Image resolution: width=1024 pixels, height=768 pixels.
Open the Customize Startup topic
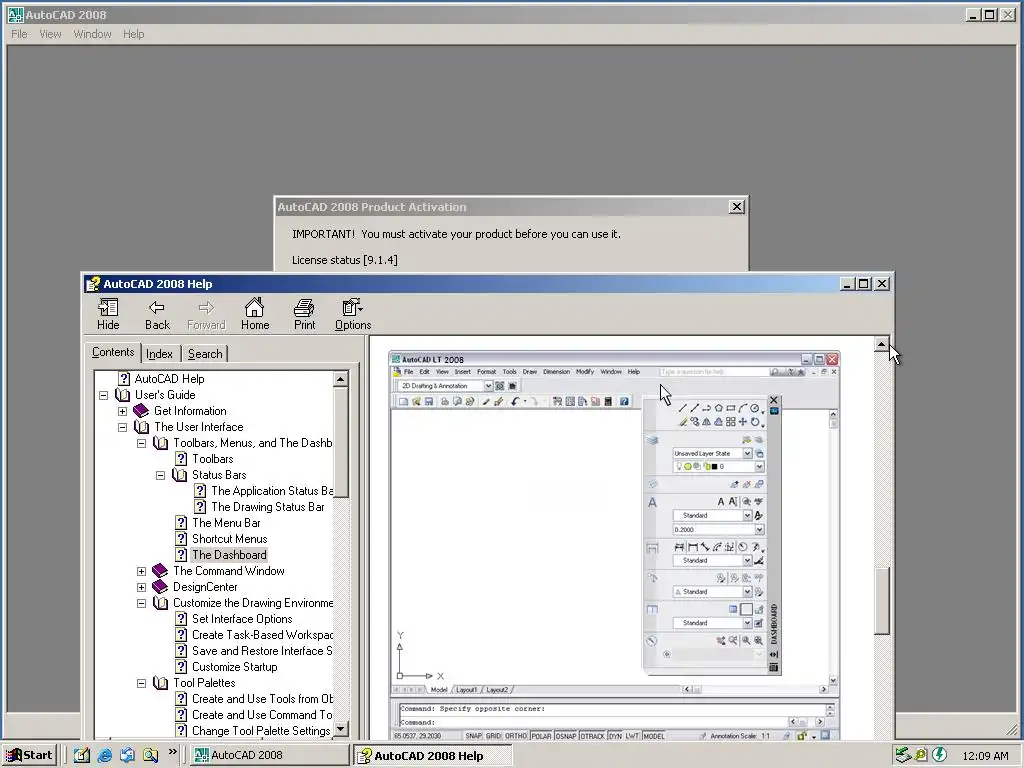tap(234, 667)
